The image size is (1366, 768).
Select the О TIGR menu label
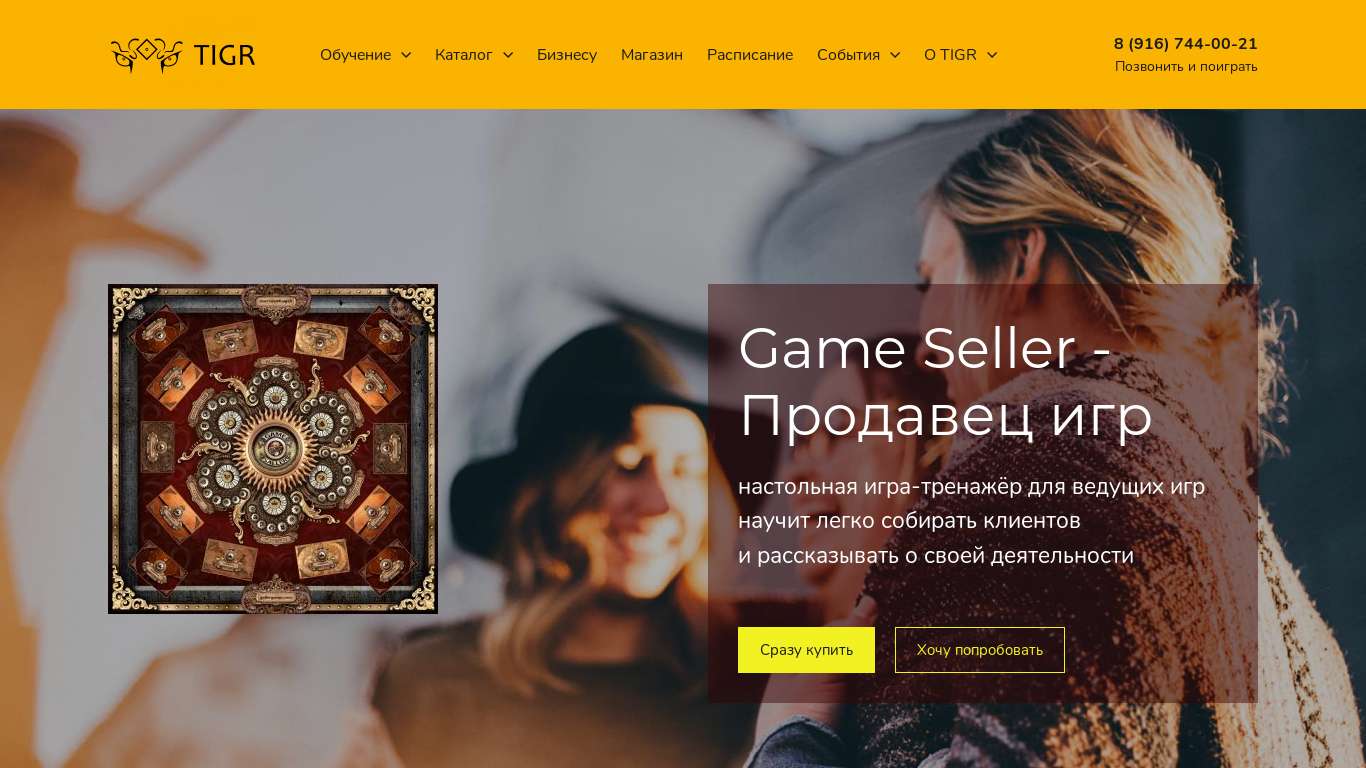[x=950, y=55]
